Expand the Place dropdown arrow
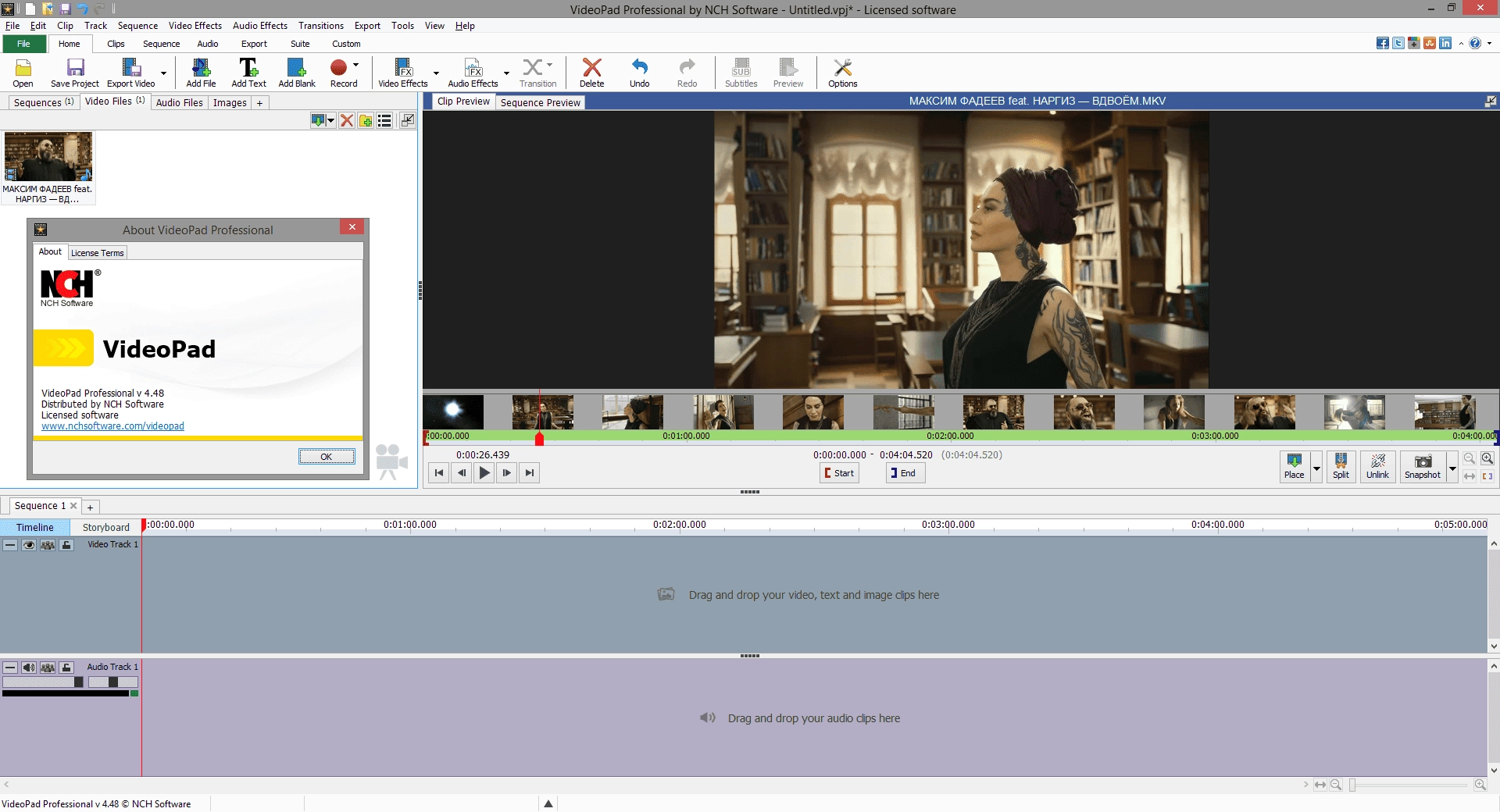Viewport: 1500px width, 812px height. point(1316,468)
